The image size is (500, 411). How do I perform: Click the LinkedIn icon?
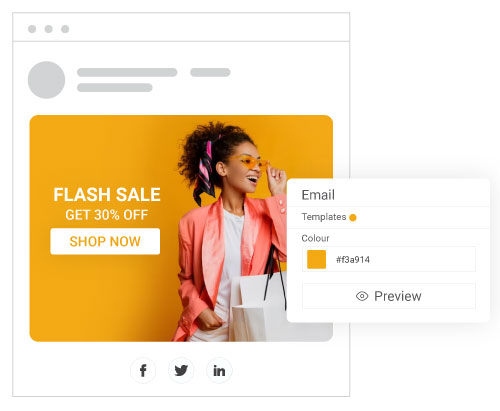[219, 370]
